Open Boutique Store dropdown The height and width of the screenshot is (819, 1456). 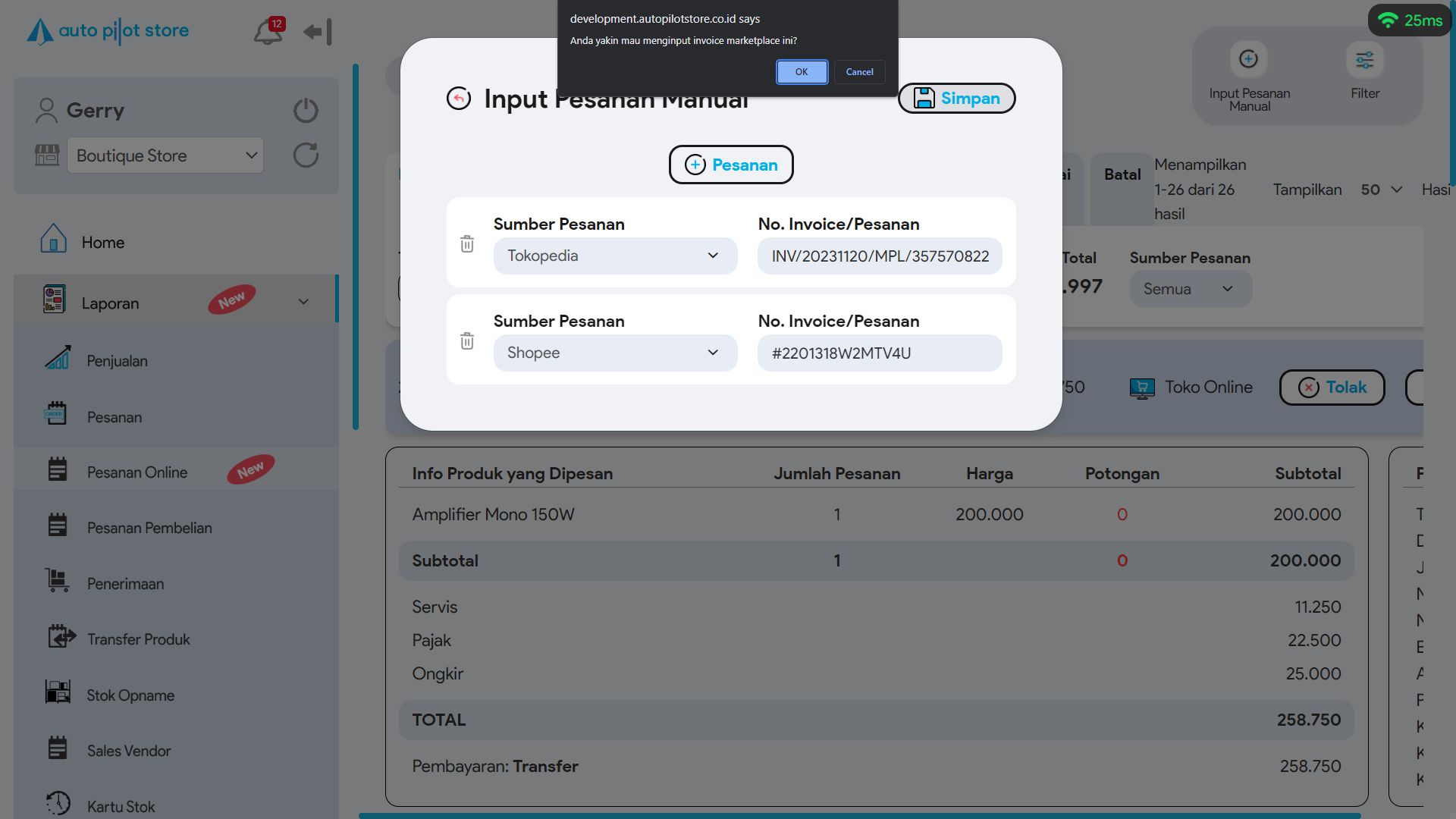click(165, 155)
